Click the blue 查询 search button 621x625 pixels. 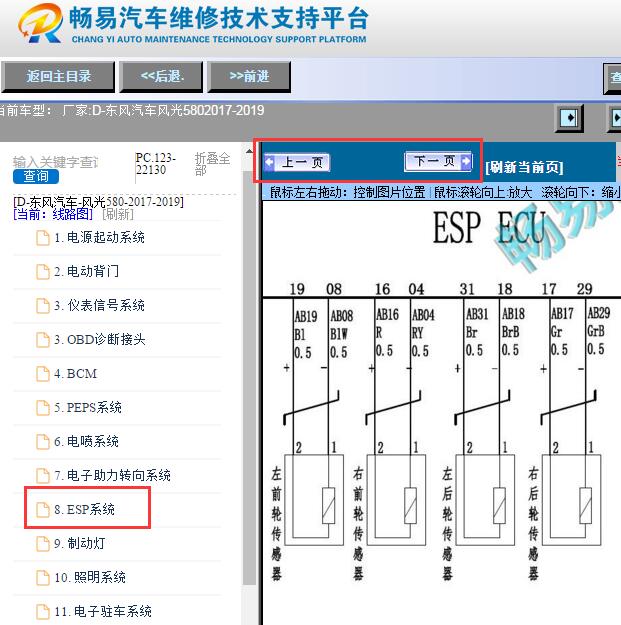click(x=36, y=176)
